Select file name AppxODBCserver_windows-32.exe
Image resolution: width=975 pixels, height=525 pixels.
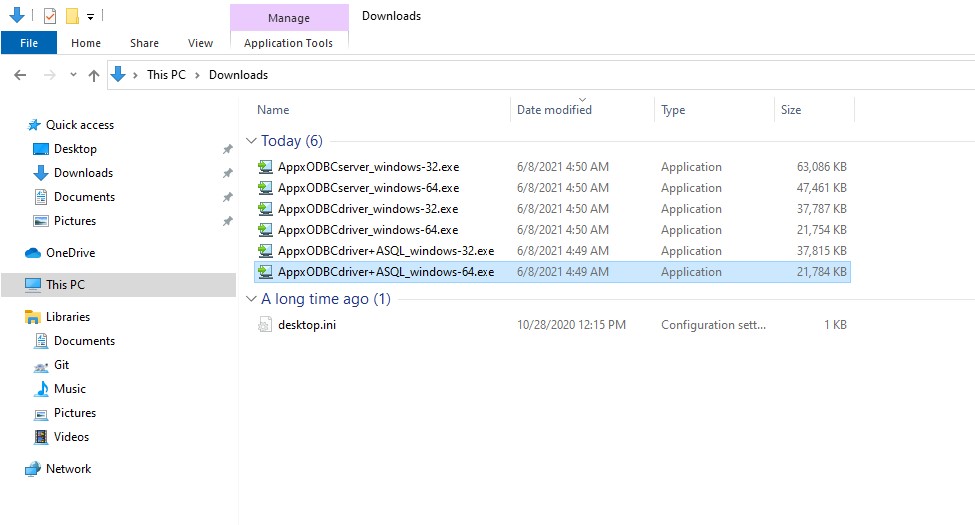pos(368,167)
